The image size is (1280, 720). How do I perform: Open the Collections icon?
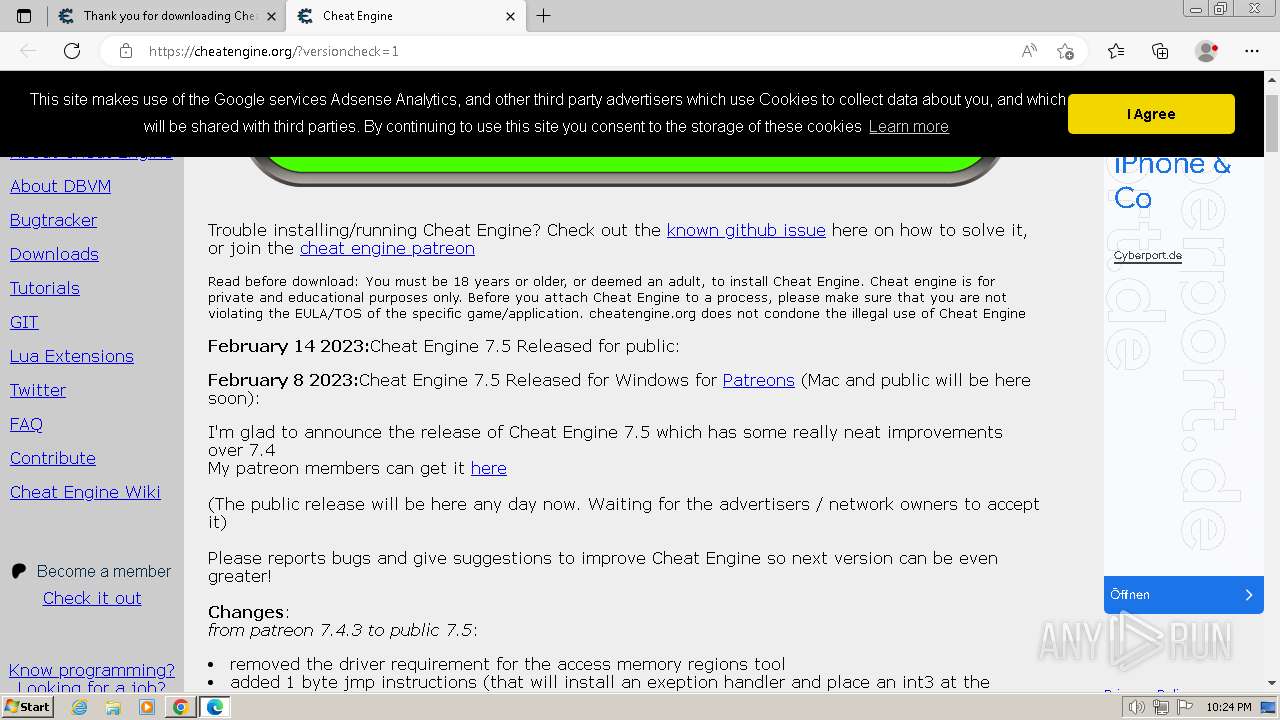[1160, 51]
